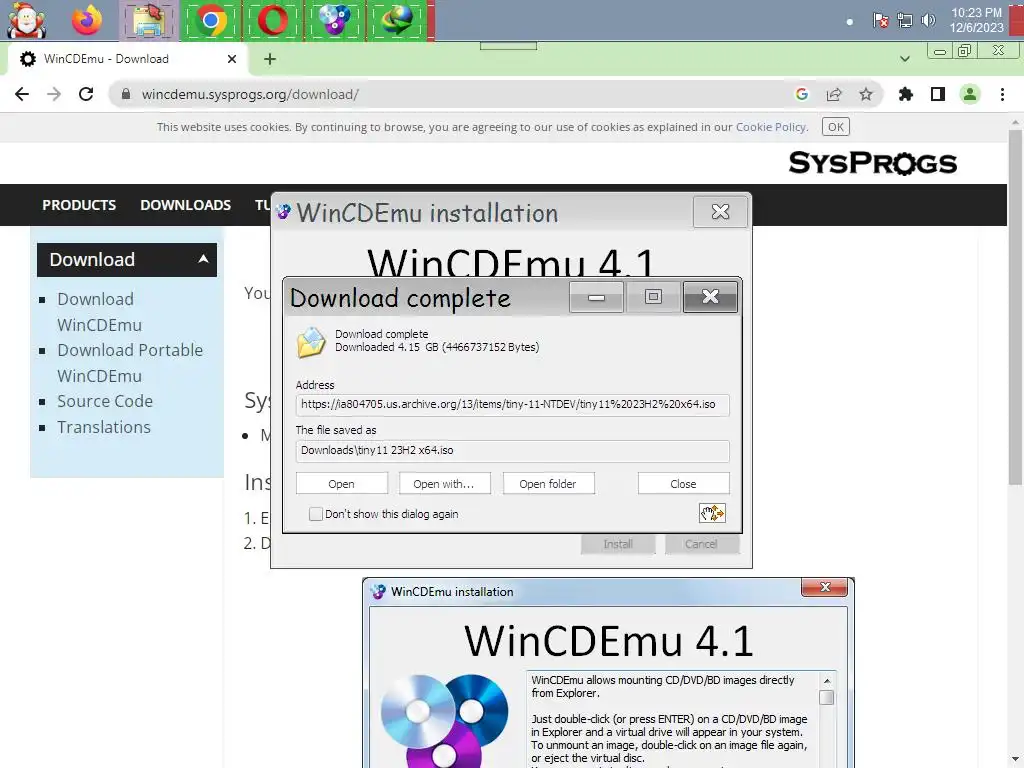Toggle the Chrome side panel
This screenshot has height=768, width=1024.
[938, 94]
